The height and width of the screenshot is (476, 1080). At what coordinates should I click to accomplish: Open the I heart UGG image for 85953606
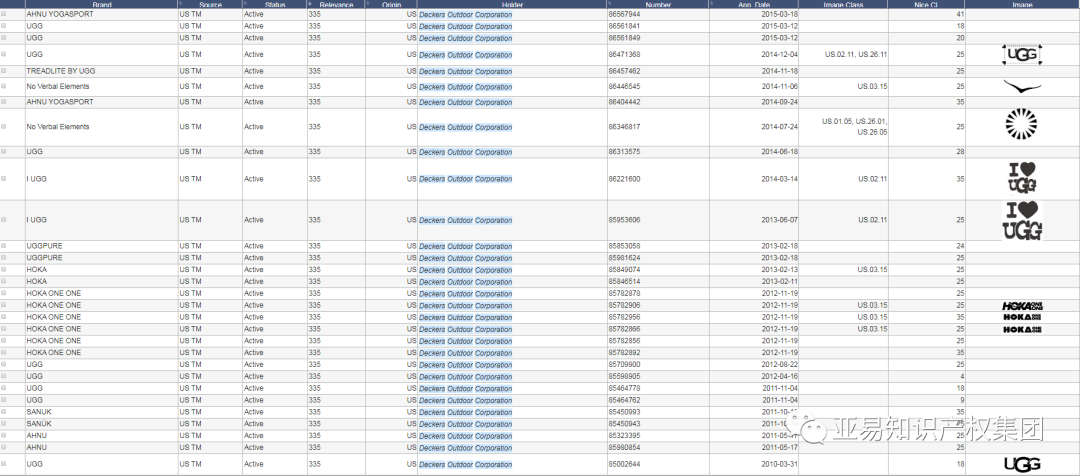coord(1022,220)
